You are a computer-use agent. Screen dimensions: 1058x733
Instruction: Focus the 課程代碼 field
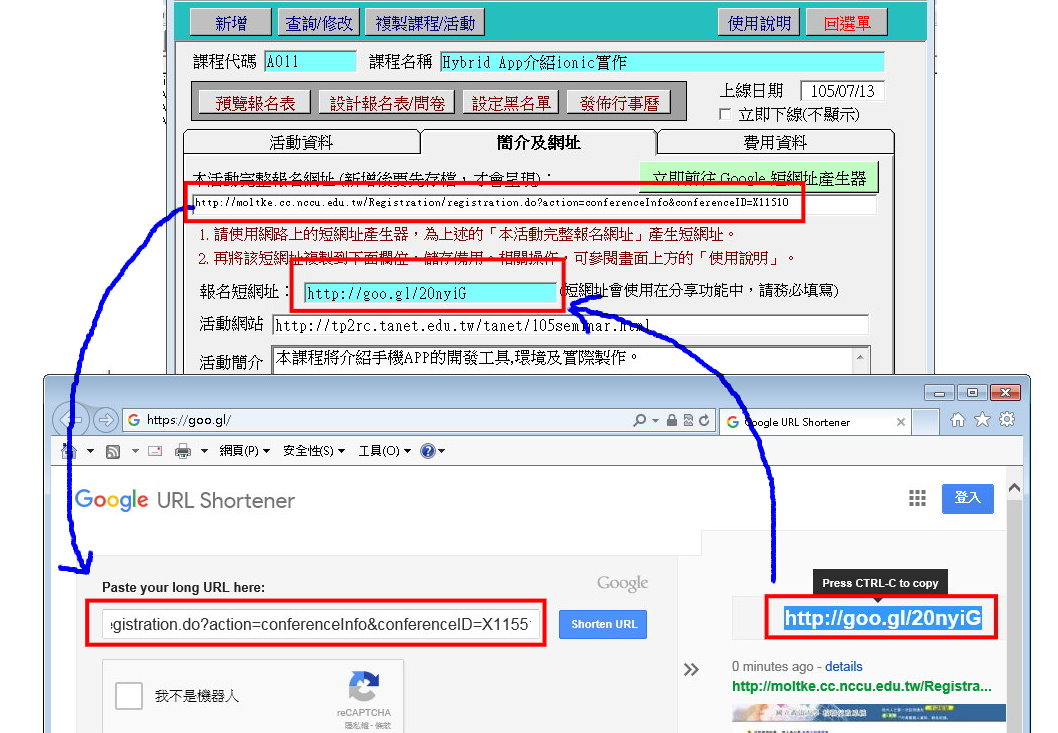tap(310, 61)
